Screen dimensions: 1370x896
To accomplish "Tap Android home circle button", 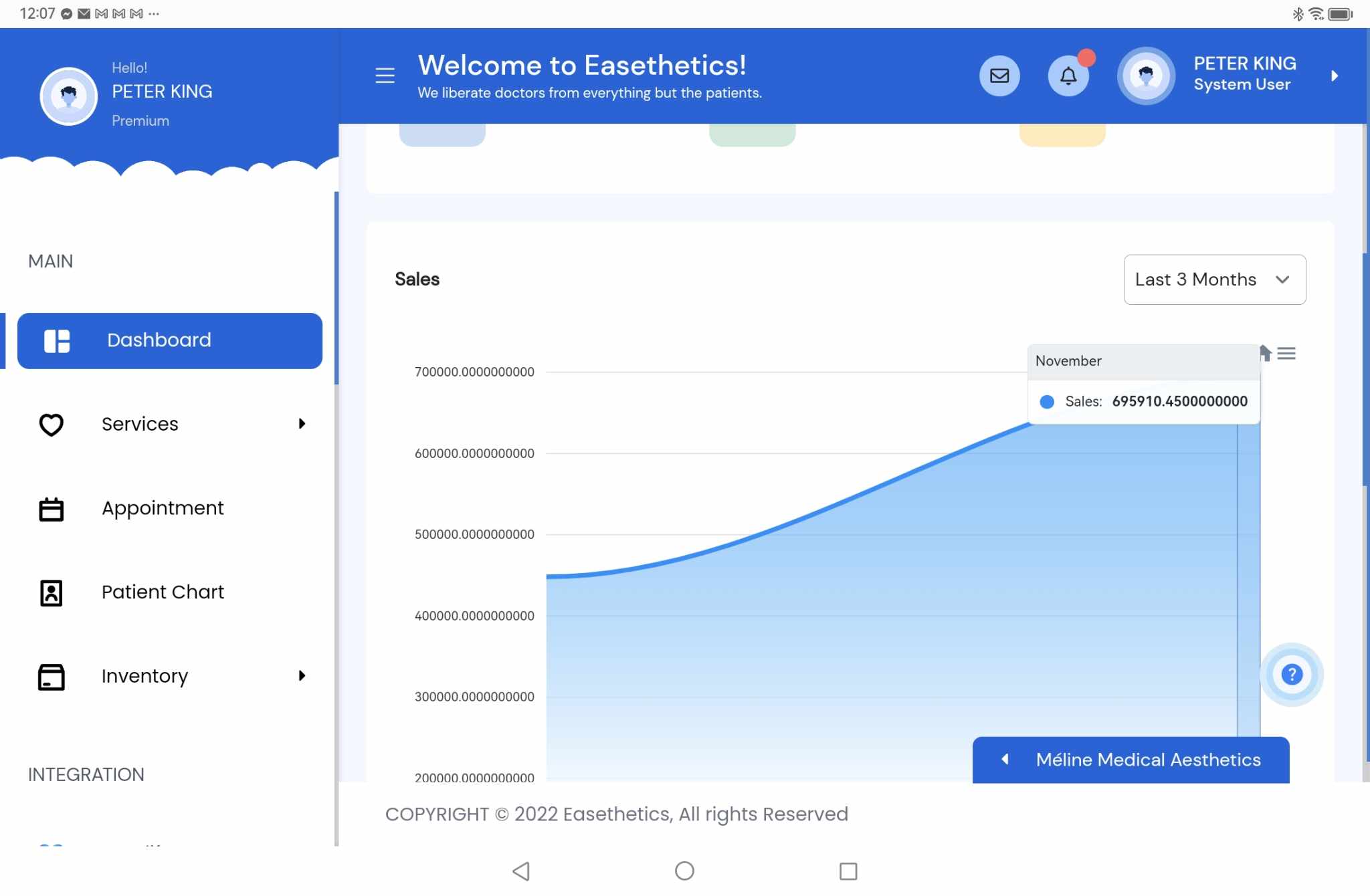I will [x=684, y=871].
